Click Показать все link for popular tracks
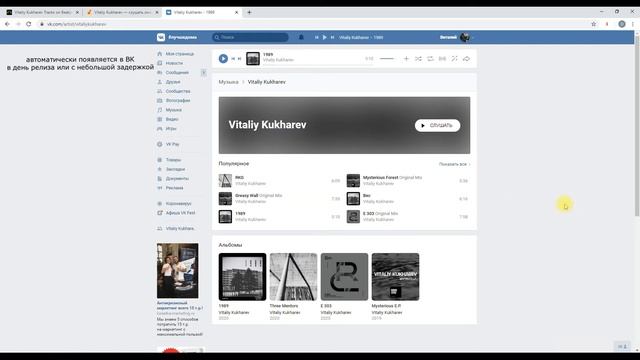This screenshot has height=360, width=640. tap(454, 164)
